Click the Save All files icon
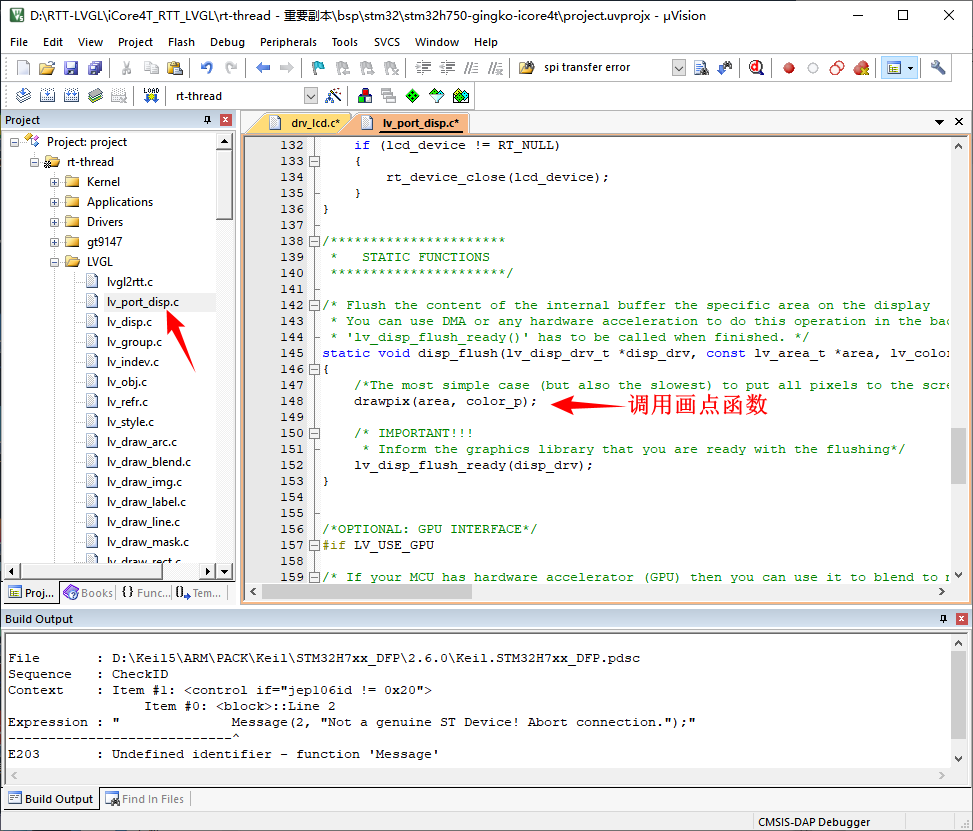The image size is (973, 831). (94, 68)
